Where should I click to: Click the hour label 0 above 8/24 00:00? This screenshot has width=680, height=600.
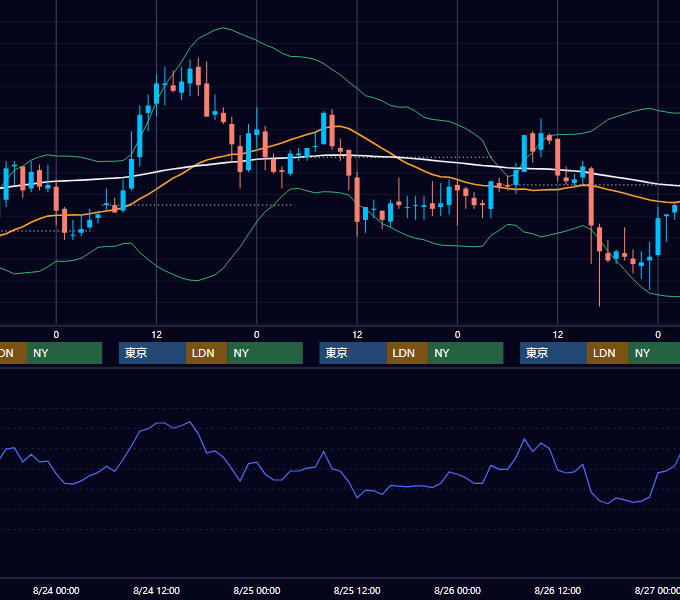pos(56,335)
